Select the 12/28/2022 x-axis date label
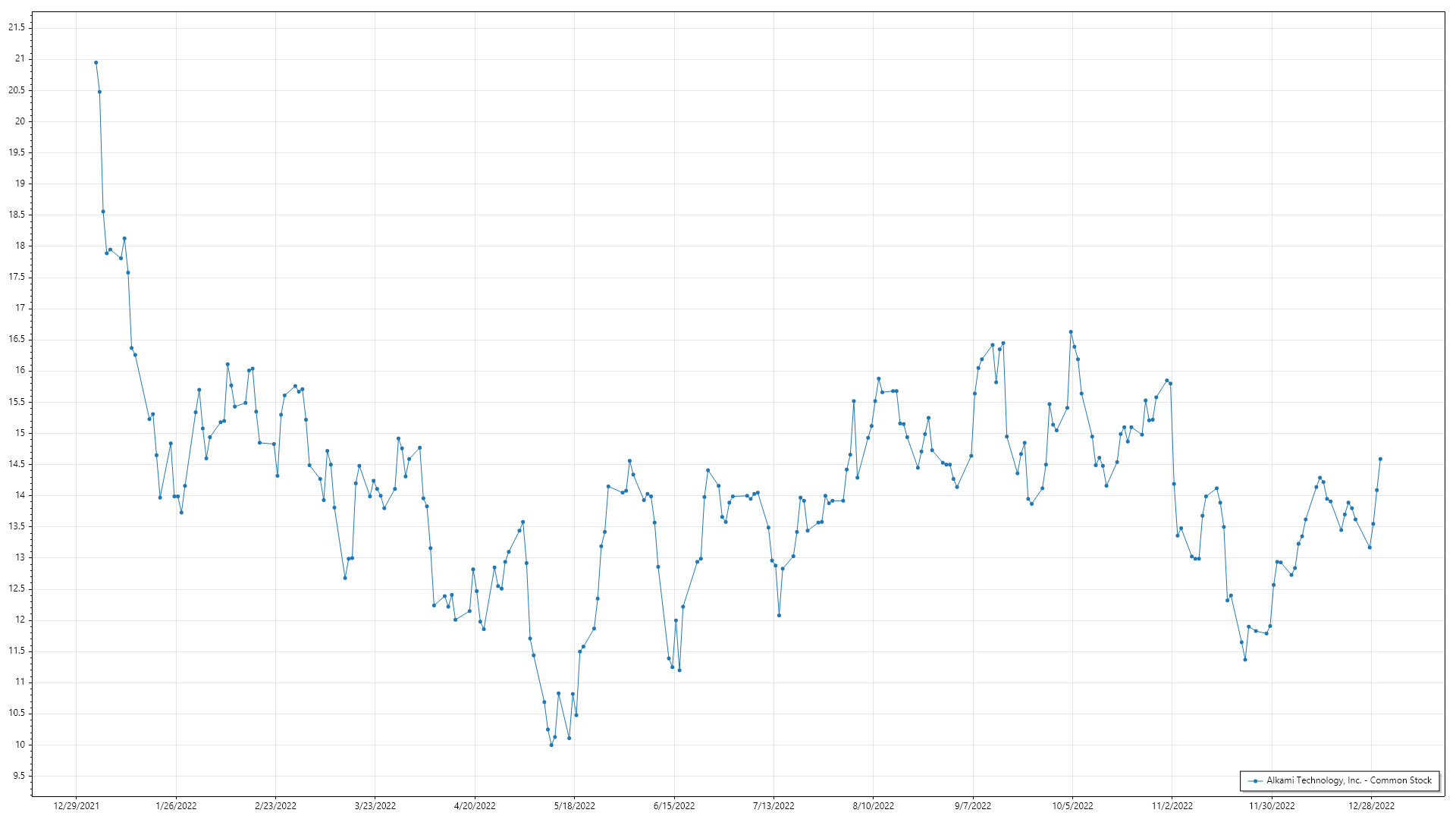This screenshot has width=1456, height=819. (x=1371, y=805)
